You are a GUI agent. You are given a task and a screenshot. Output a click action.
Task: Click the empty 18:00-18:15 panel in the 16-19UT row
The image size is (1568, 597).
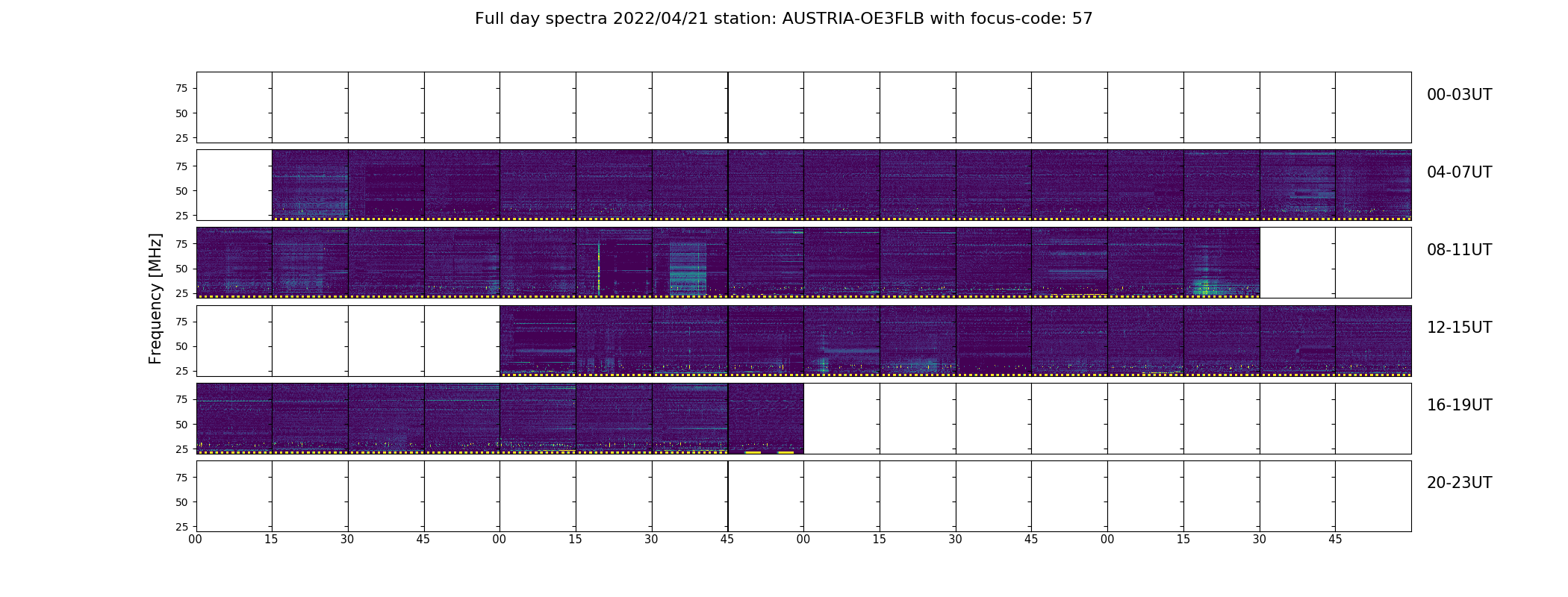pyautogui.click(x=841, y=418)
